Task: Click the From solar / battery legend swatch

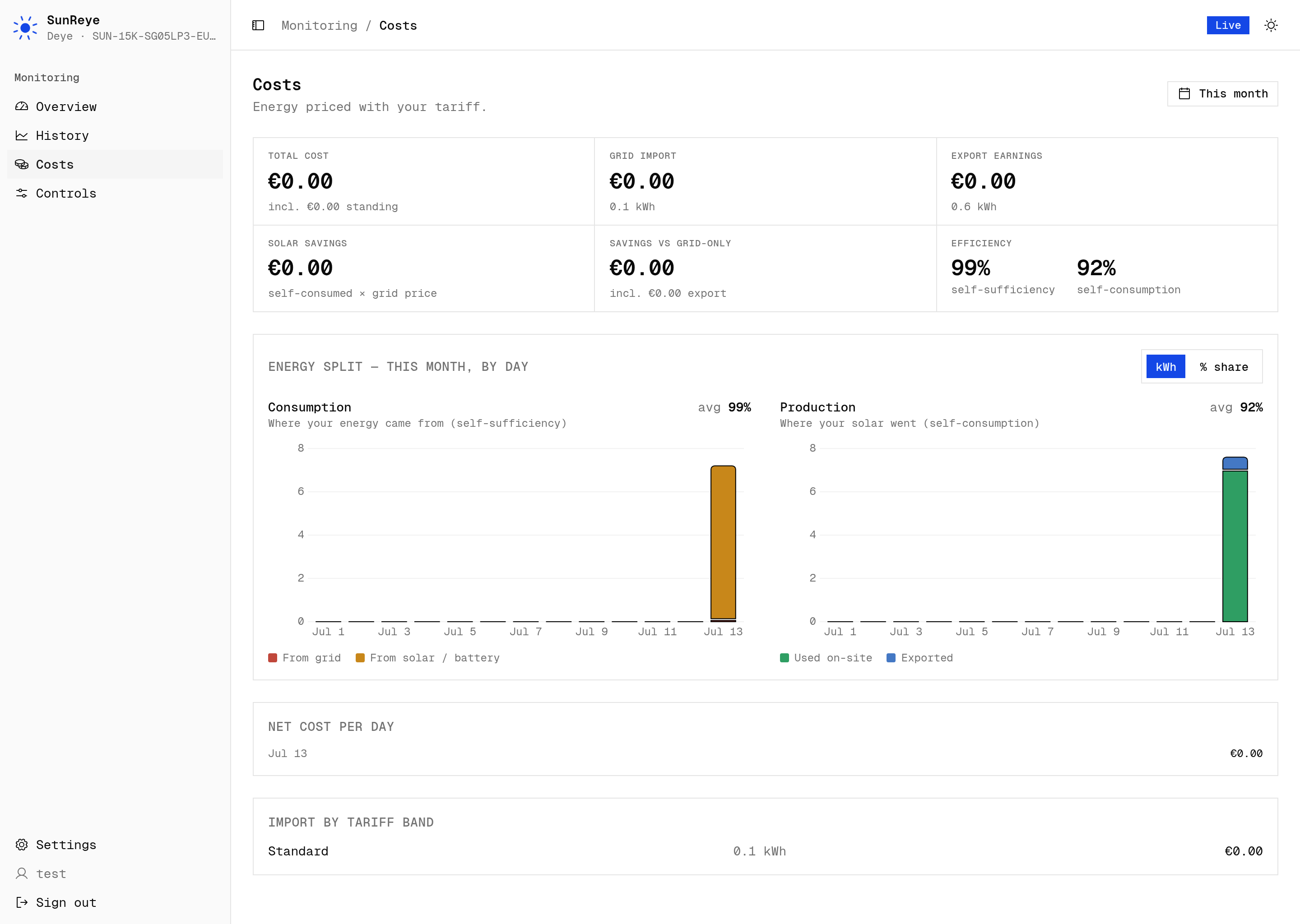Action: coord(360,658)
